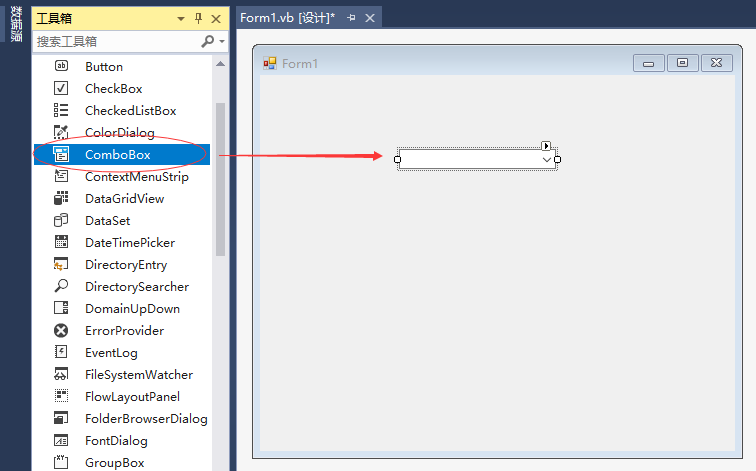Viewport: 756px width, 471px height.
Task: Select the Button control icon in toolbox
Action: (61, 66)
